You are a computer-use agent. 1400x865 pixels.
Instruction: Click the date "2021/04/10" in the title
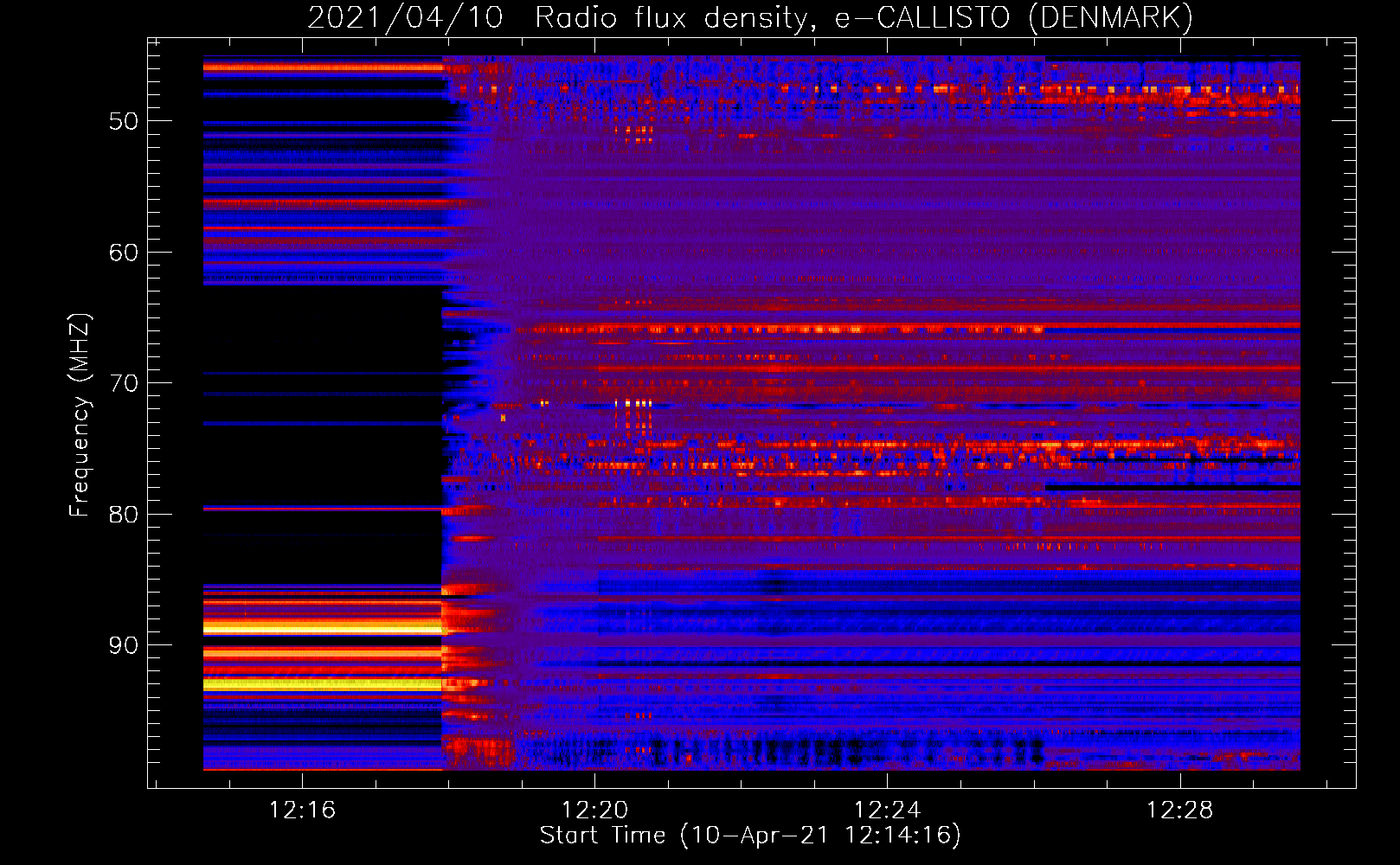(x=405, y=18)
